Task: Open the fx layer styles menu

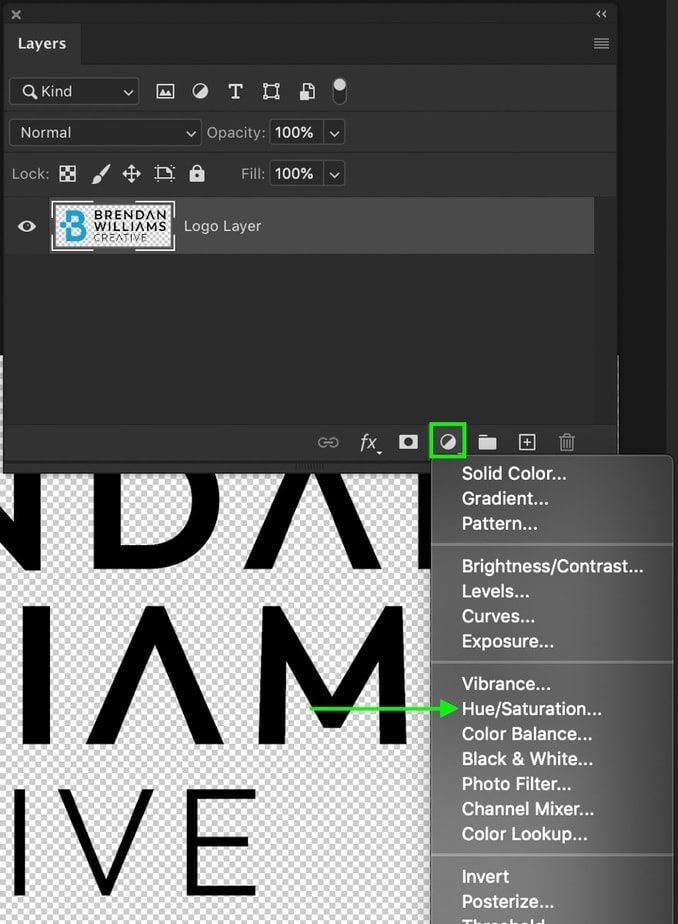Action: 370,443
